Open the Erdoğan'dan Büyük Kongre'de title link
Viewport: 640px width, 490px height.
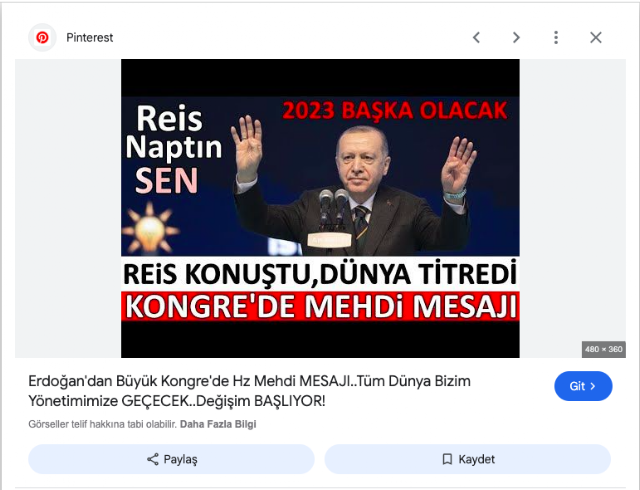(249, 391)
